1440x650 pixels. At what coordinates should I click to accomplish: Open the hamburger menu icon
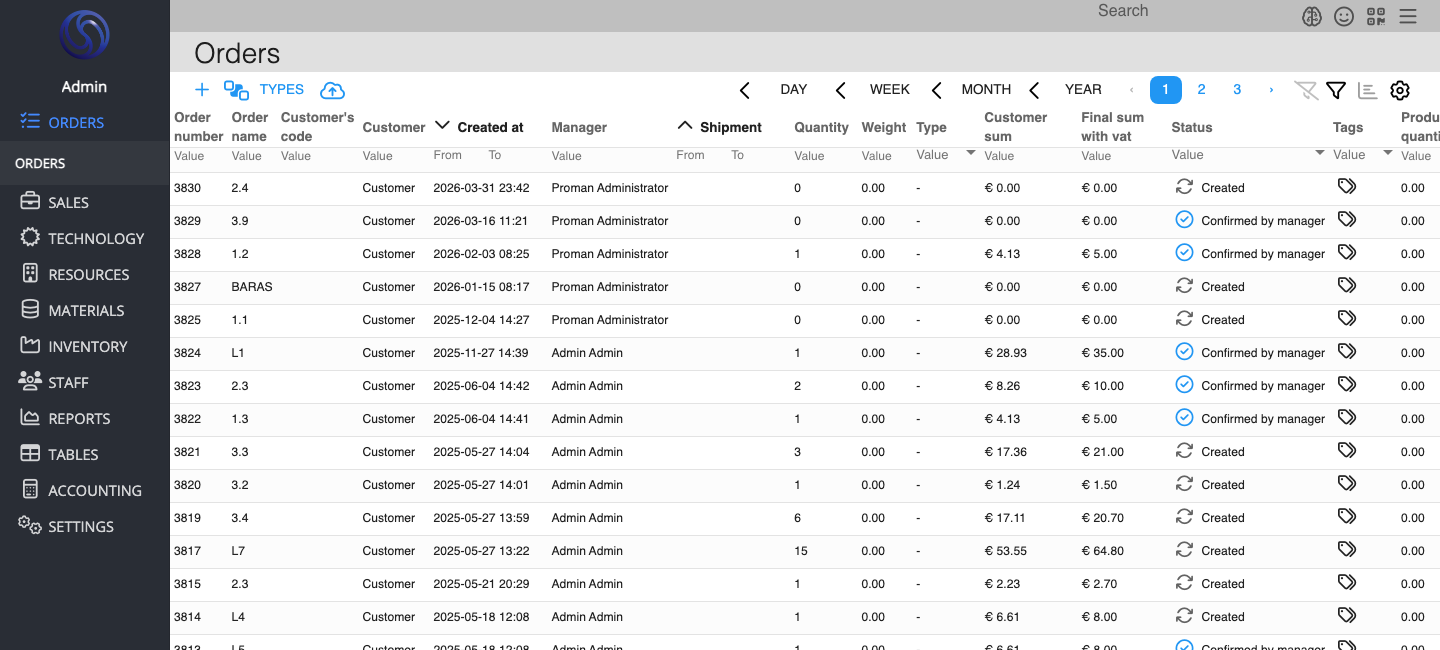click(1408, 16)
